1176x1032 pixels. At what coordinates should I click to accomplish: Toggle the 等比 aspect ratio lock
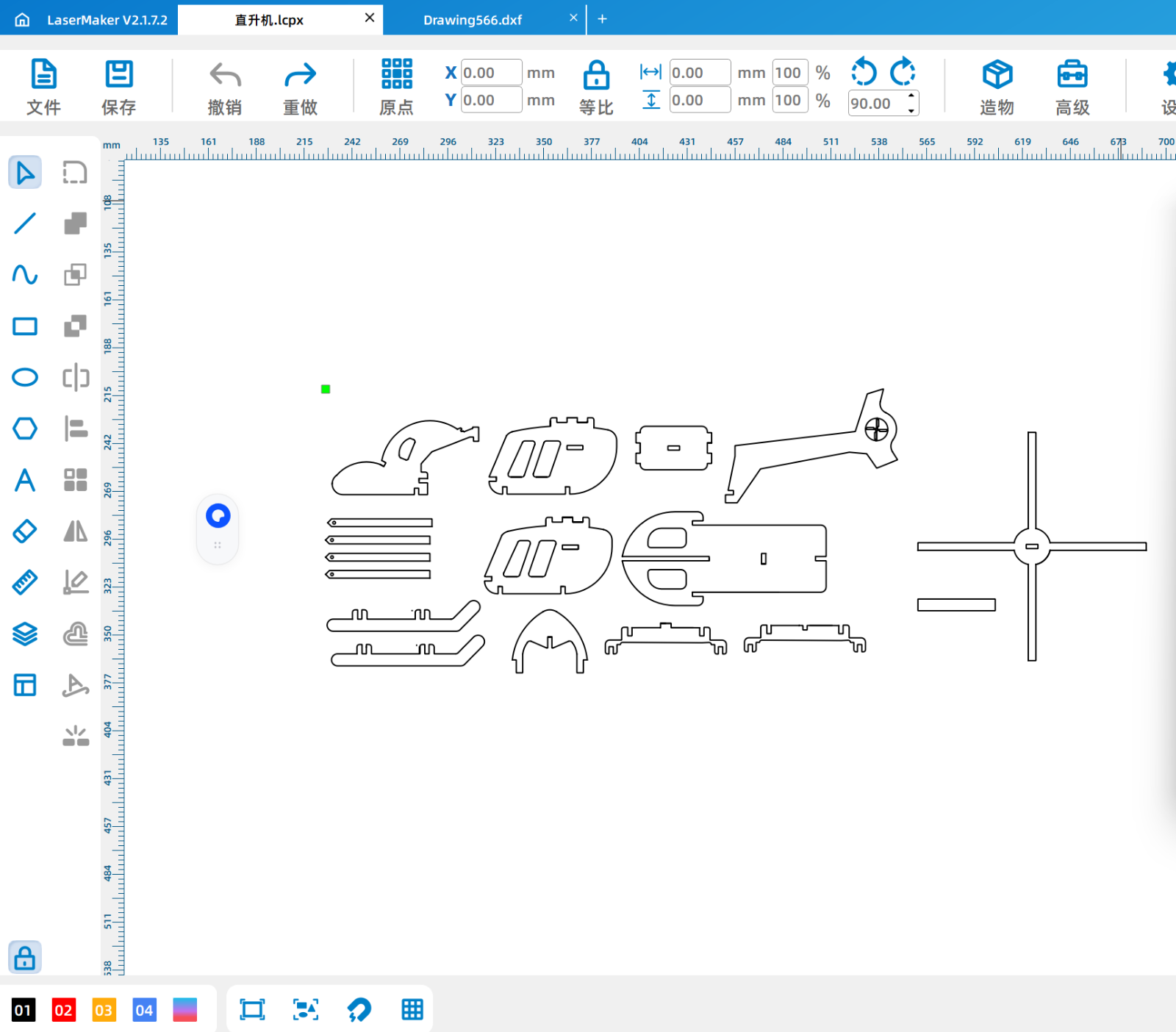[596, 87]
